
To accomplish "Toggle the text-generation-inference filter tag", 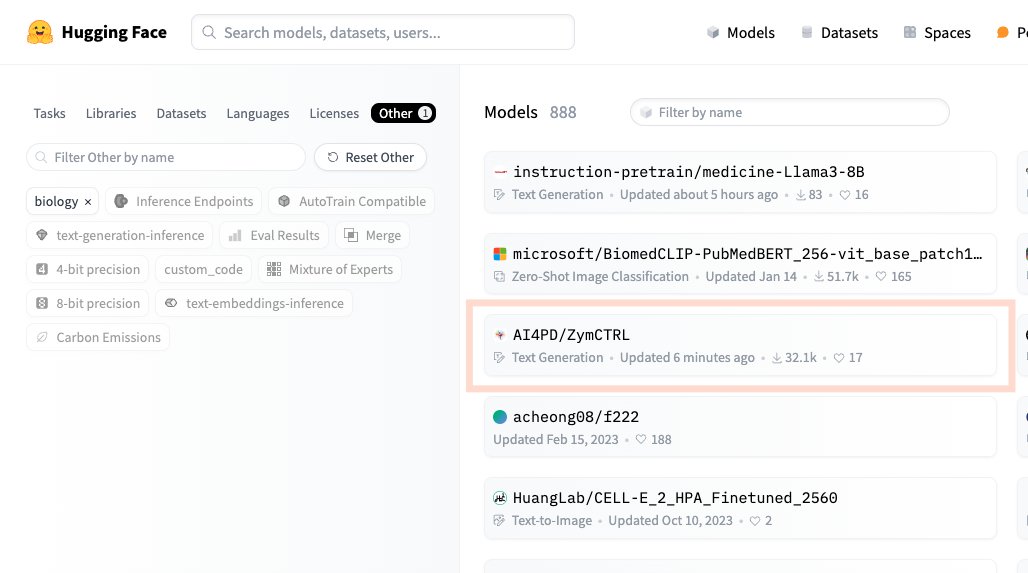I will click(x=119, y=235).
